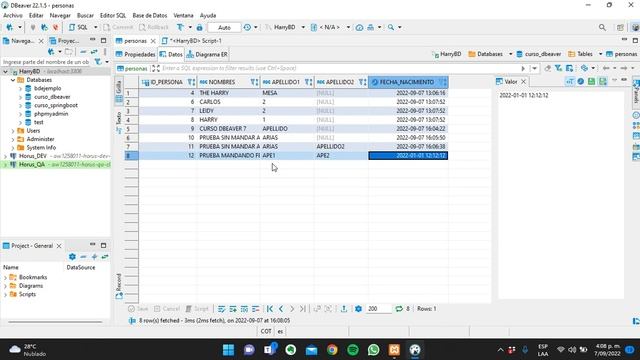Open the filter history dropdown arrow

coord(534,69)
